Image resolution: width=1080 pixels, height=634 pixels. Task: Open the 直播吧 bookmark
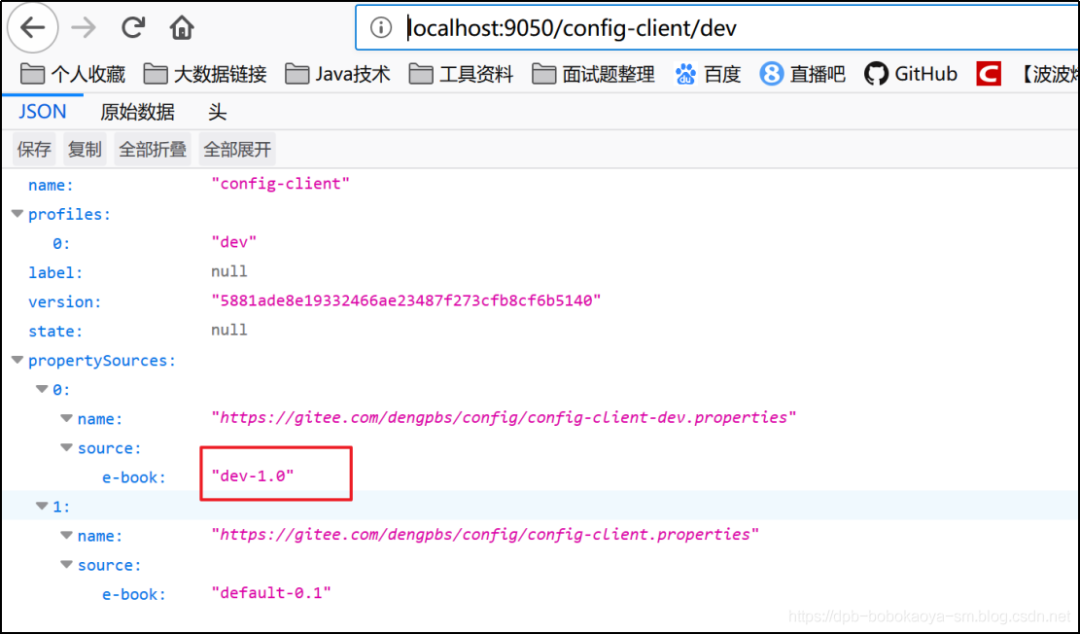pyautogui.click(x=802, y=74)
